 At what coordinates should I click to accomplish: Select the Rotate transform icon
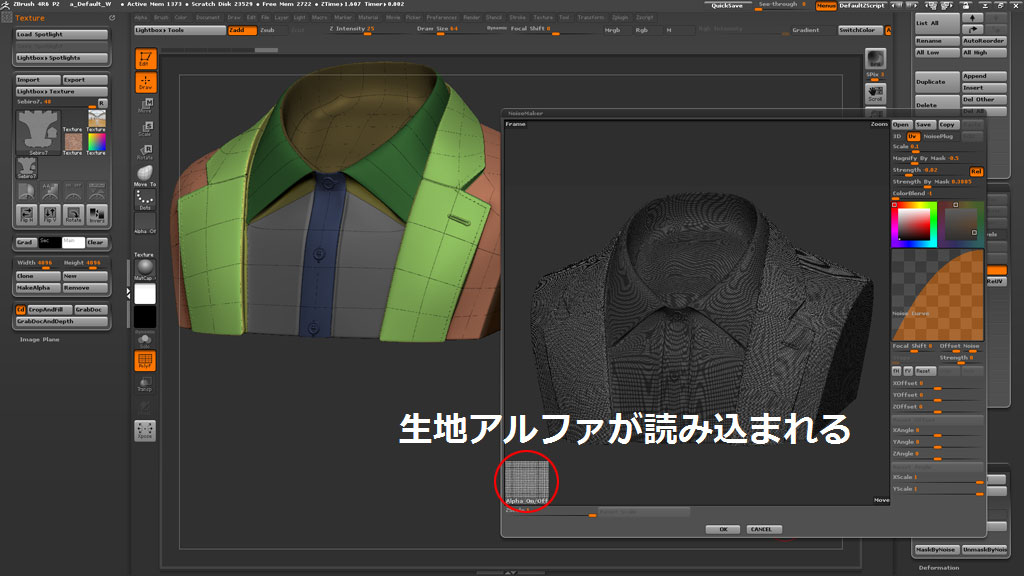click(x=145, y=152)
